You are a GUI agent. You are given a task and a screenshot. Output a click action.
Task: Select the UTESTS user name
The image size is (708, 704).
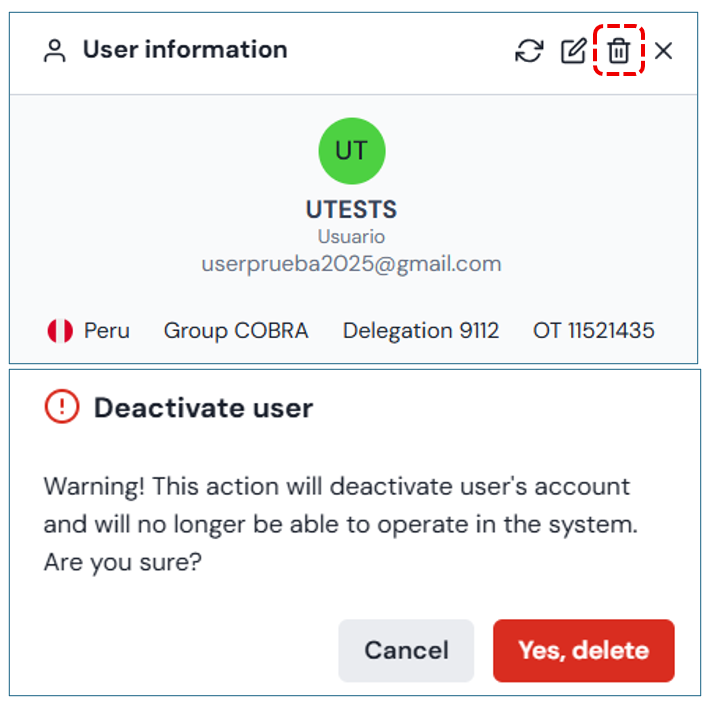[x=351, y=210]
